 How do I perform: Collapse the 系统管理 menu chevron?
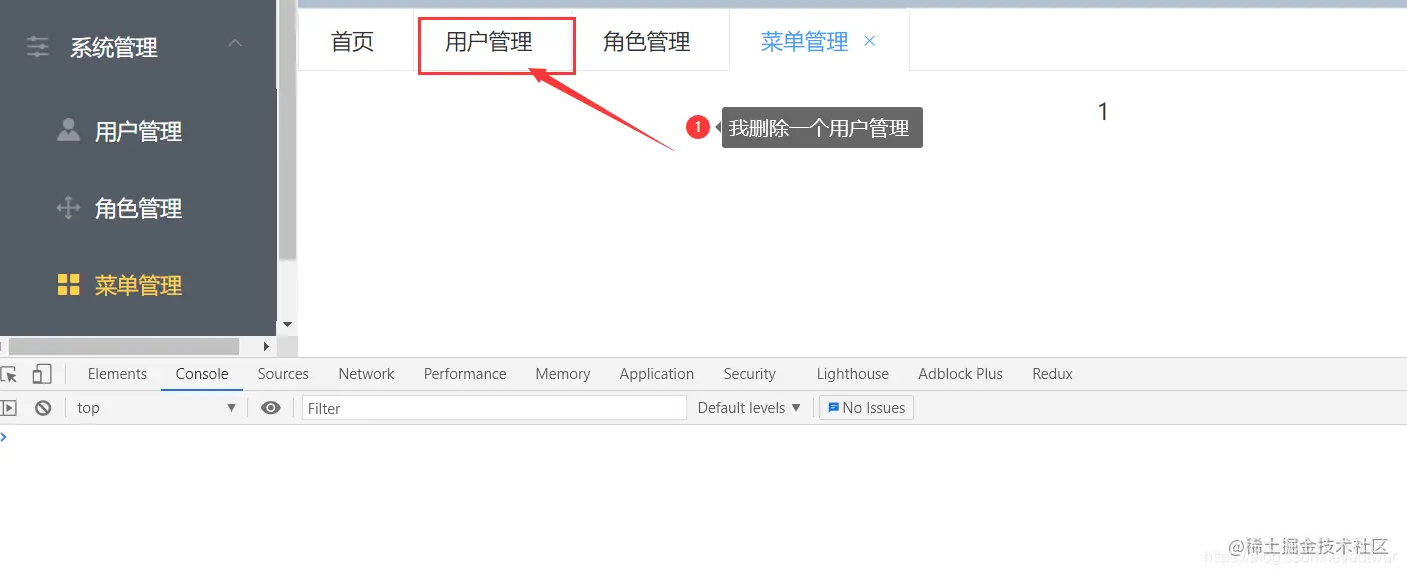tap(236, 43)
